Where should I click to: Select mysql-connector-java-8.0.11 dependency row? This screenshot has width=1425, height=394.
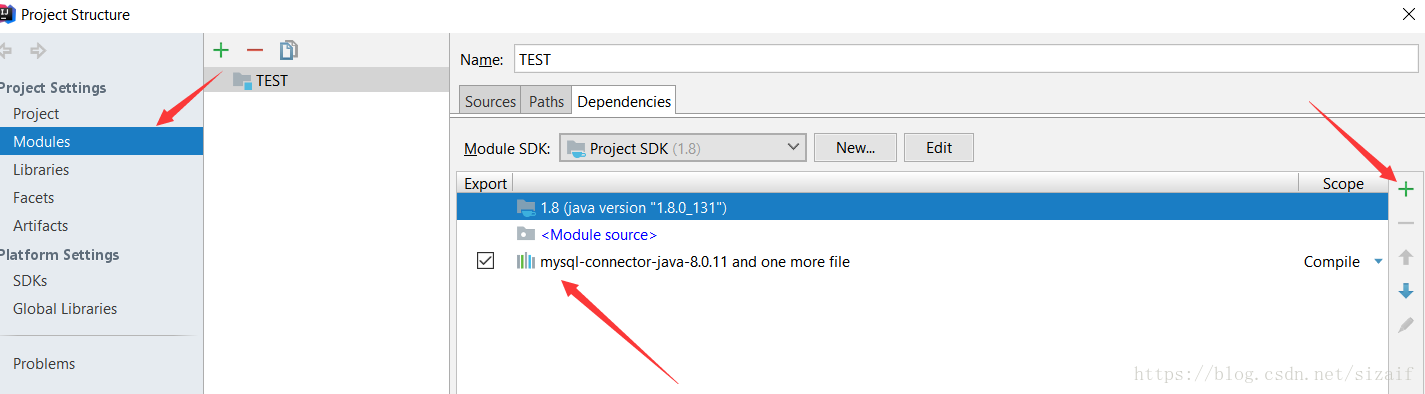coord(922,261)
